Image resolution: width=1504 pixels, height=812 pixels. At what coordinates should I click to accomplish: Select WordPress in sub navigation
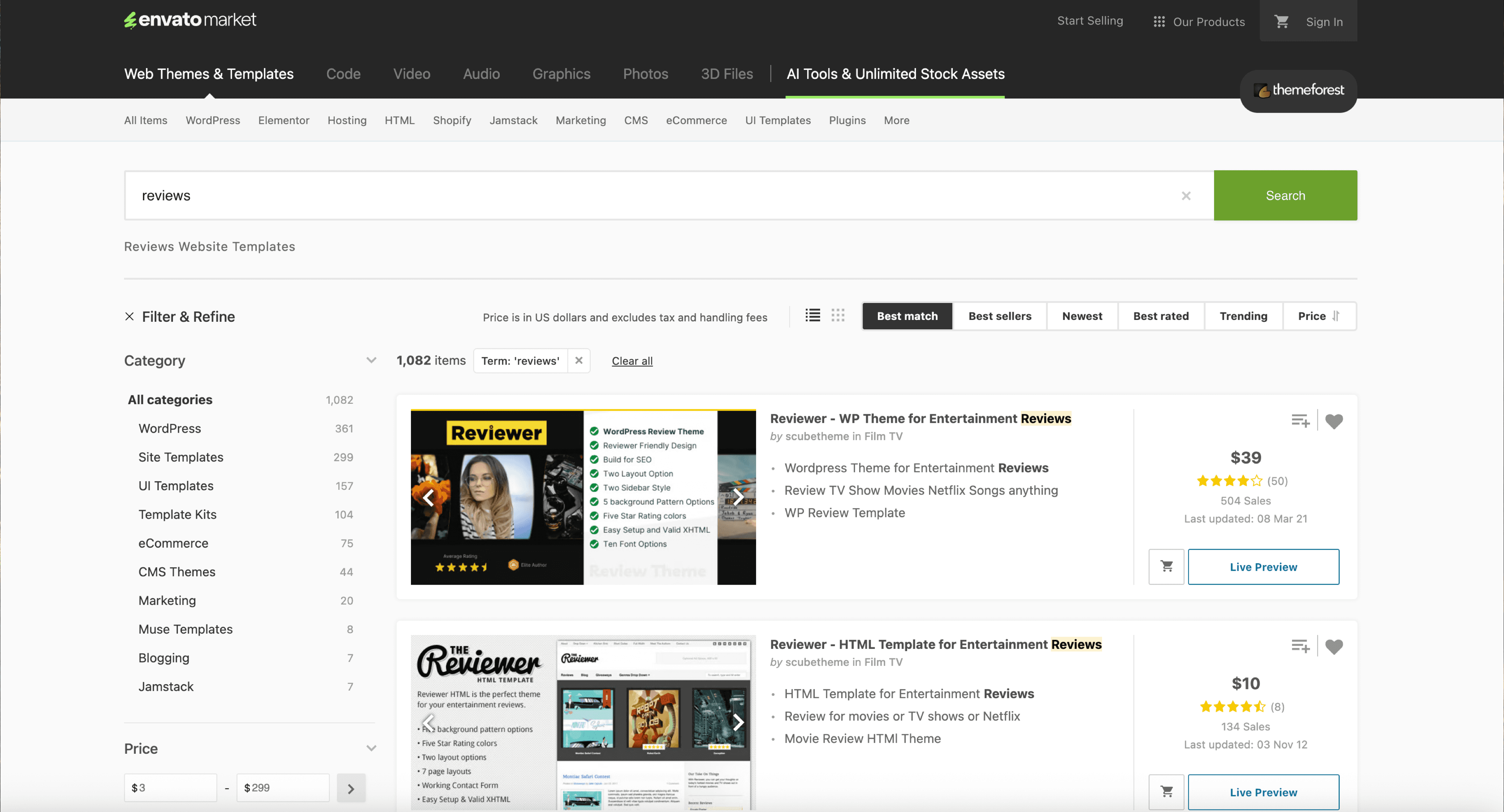click(212, 120)
